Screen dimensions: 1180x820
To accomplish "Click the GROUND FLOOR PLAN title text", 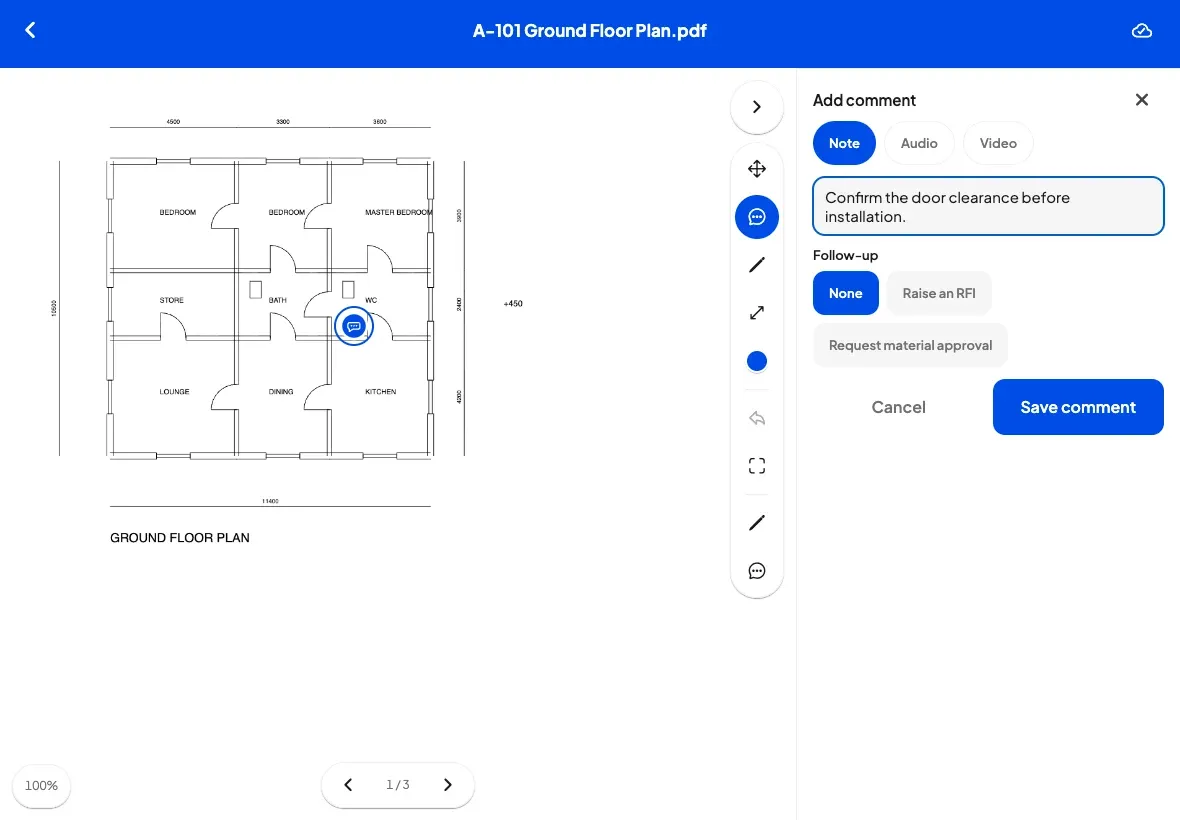I will (x=180, y=538).
